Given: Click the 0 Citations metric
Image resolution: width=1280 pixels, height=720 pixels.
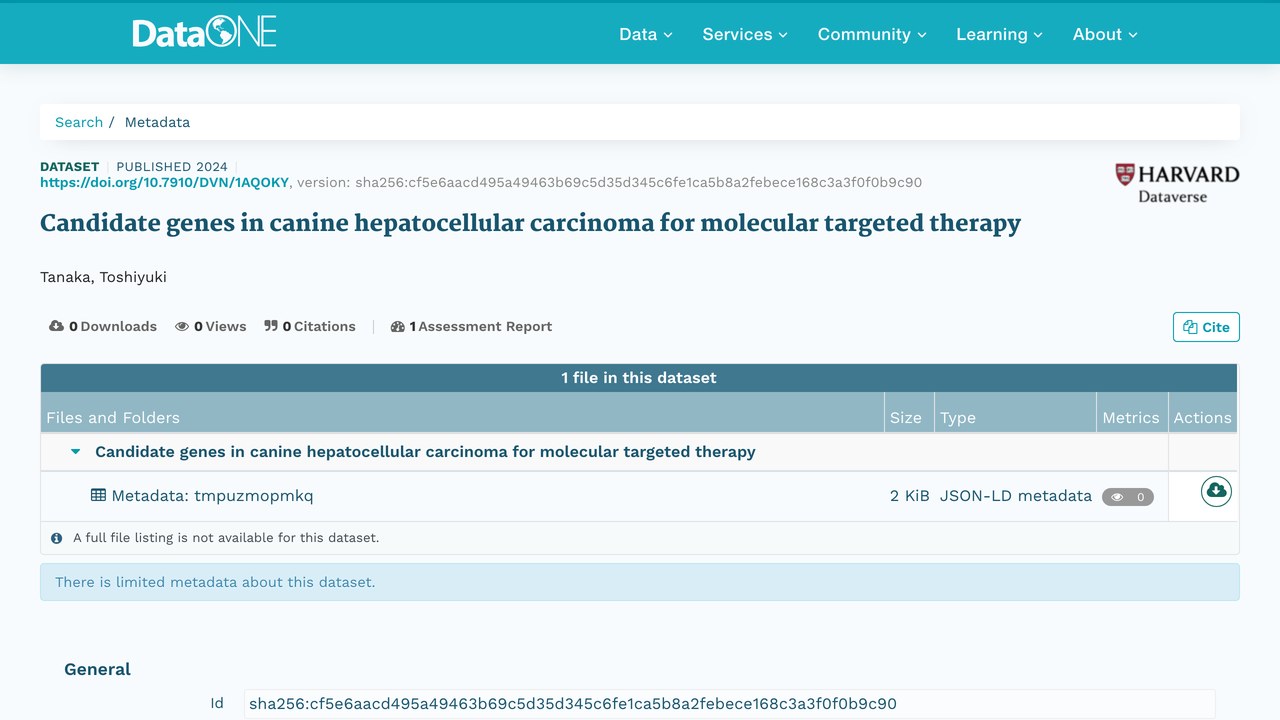Looking at the screenshot, I should 310,326.
